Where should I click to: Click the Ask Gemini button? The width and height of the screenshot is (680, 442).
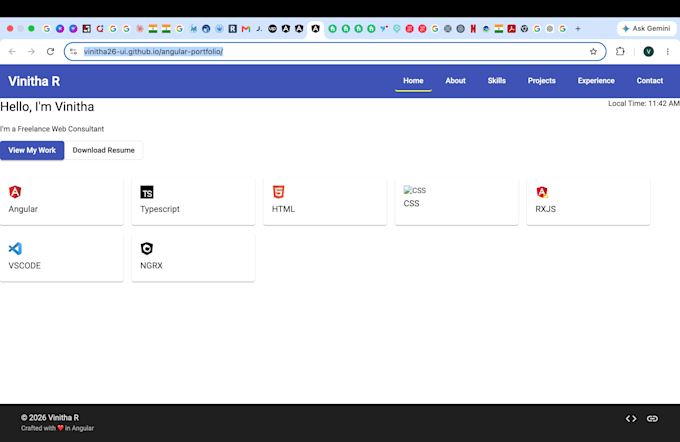646,29
